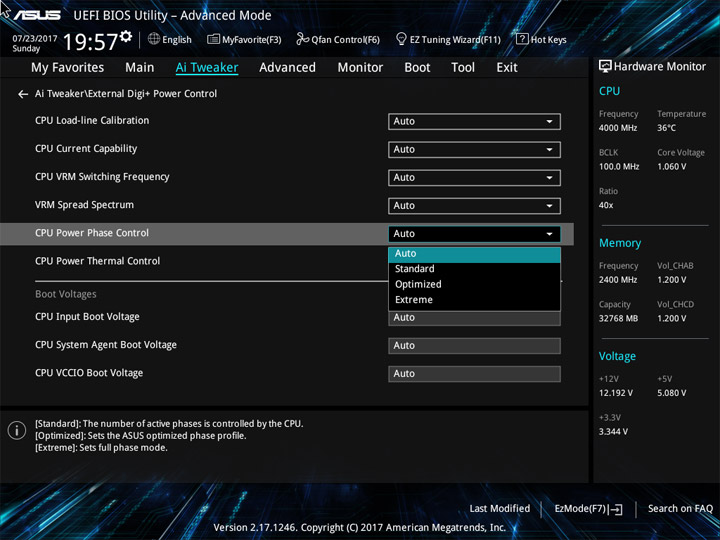Click the EzMode exit arrow icon
Image resolution: width=720 pixels, height=540 pixels.
pos(615,509)
